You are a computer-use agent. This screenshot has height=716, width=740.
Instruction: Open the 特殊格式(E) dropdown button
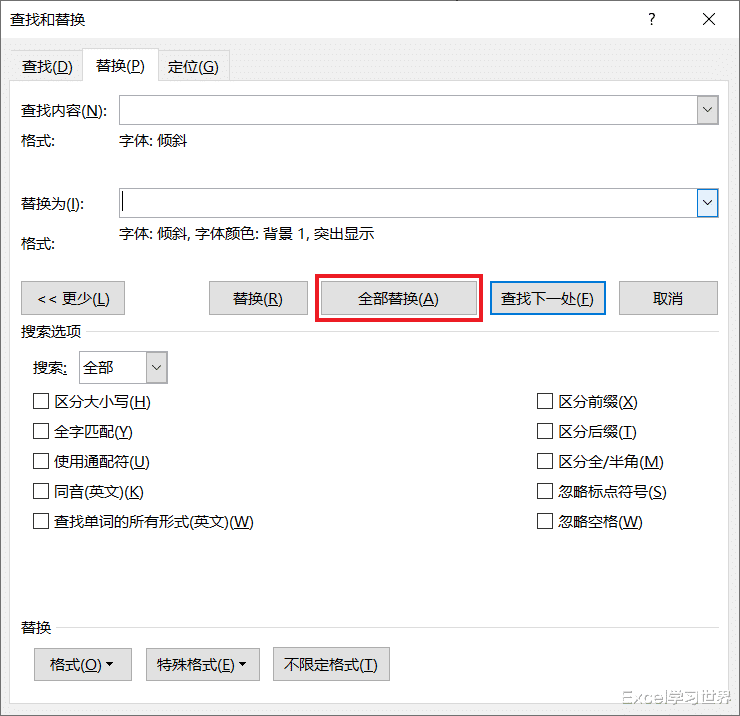click(x=203, y=665)
